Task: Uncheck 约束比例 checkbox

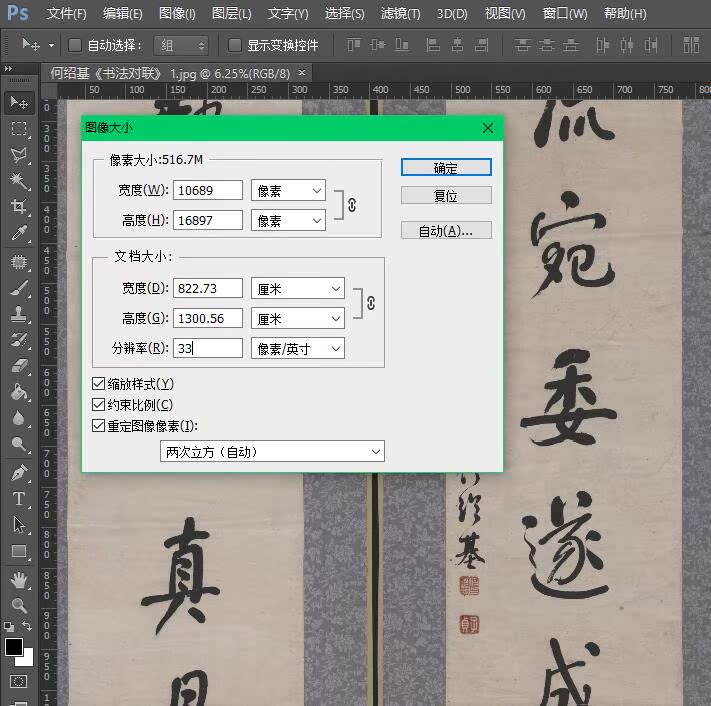Action: (x=98, y=404)
